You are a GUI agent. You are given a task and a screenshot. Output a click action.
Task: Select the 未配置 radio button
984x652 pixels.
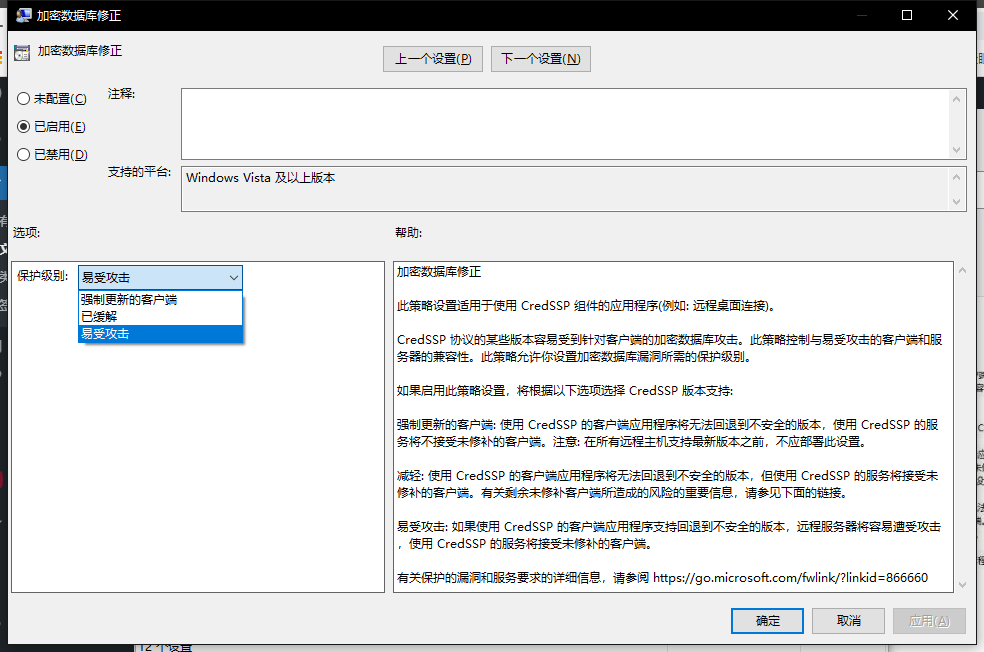(x=24, y=99)
